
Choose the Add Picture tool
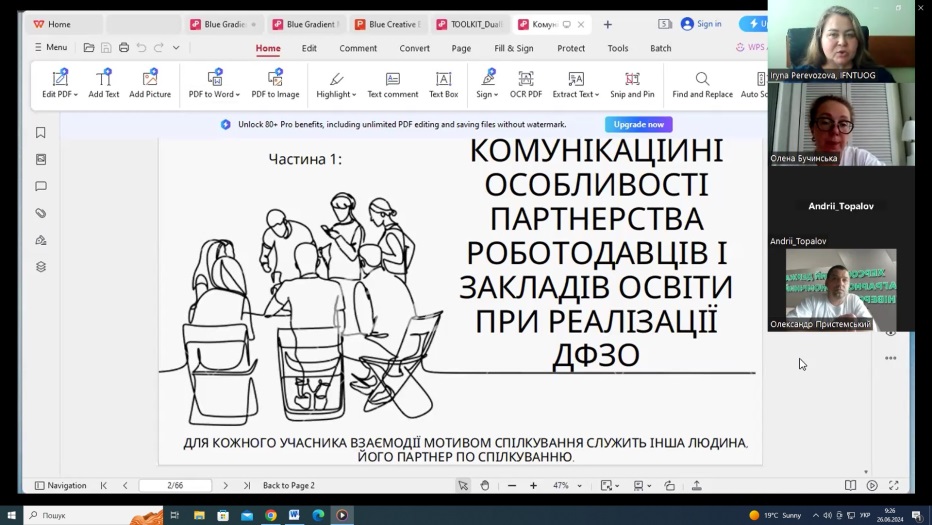pos(150,83)
